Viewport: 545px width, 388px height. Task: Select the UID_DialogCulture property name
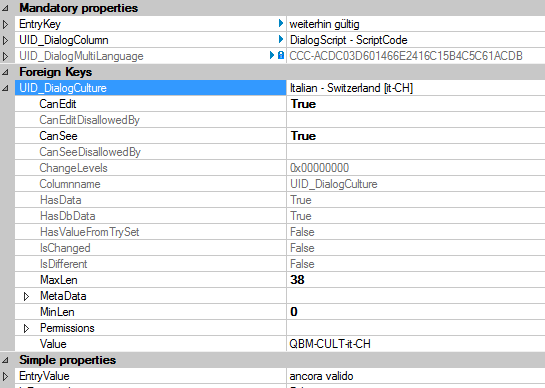[63, 88]
